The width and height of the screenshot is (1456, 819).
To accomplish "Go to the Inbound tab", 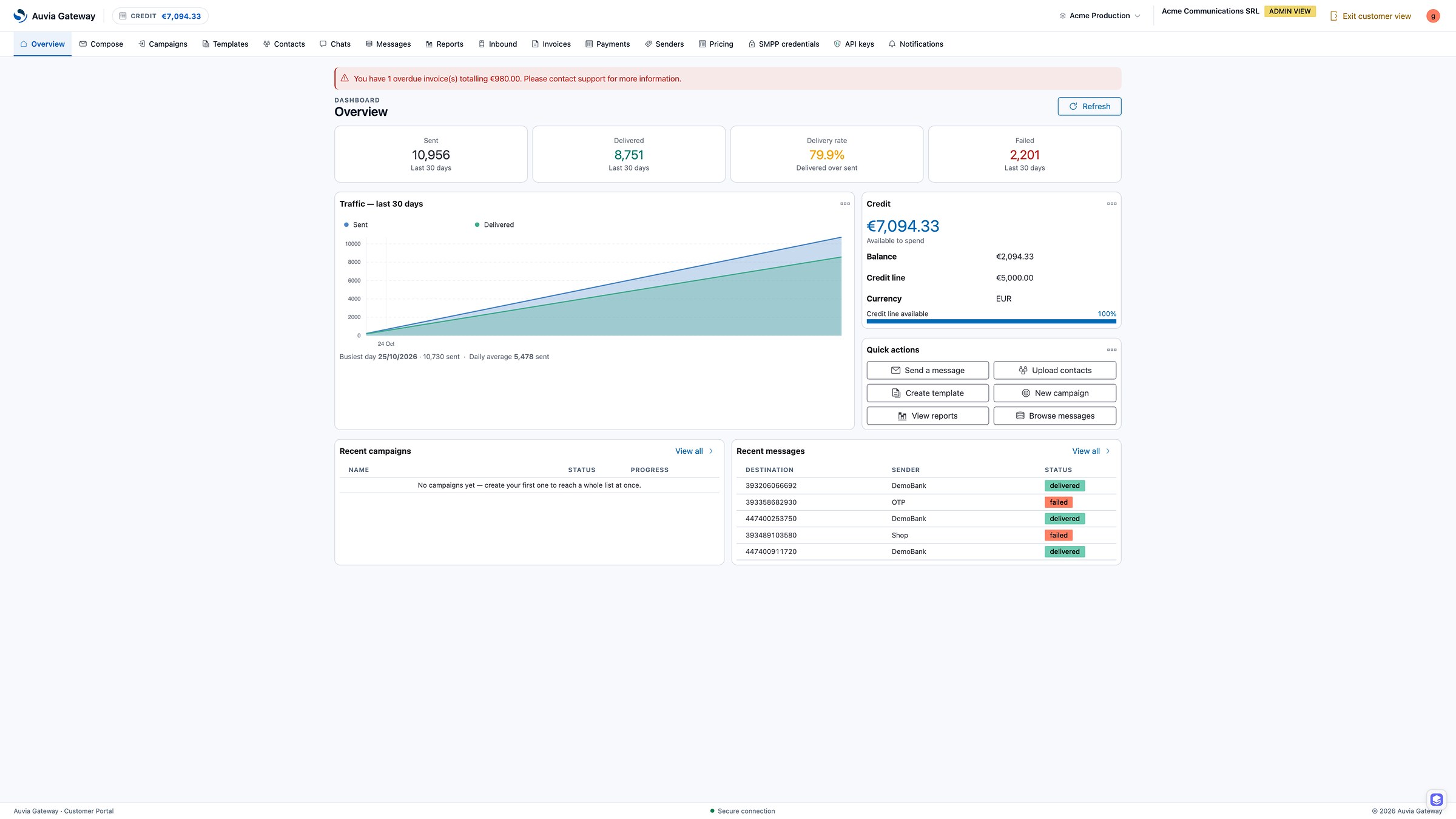I will tap(497, 44).
